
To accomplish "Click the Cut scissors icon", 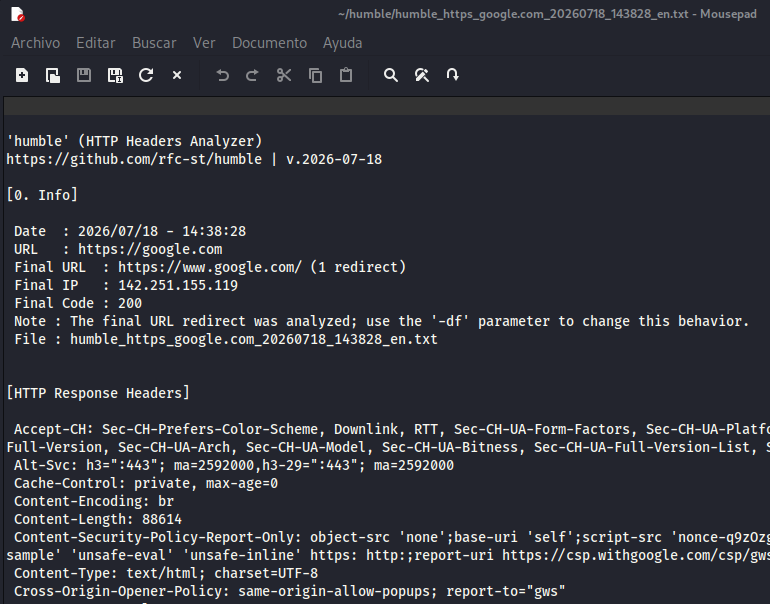I will (x=284, y=75).
